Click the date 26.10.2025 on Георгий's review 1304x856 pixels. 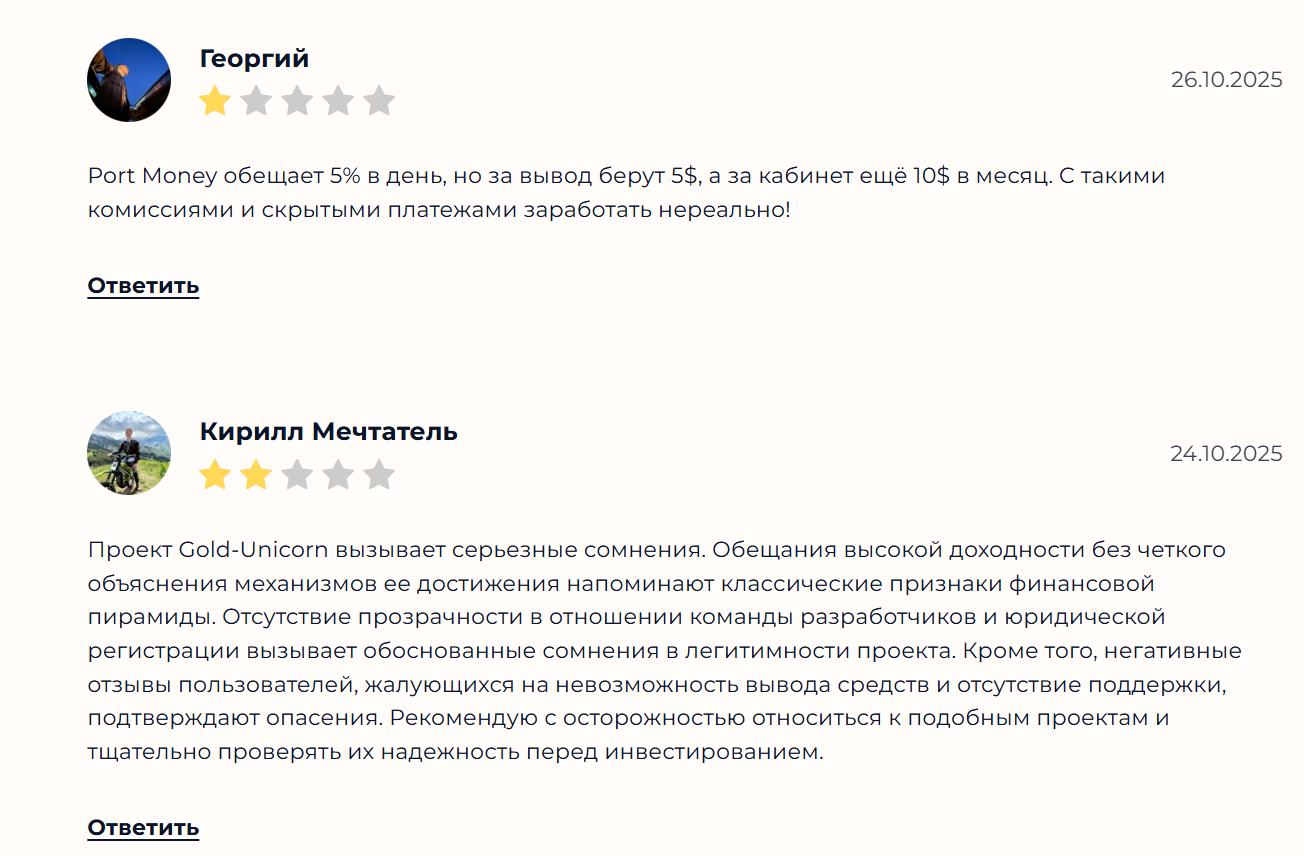(1226, 79)
